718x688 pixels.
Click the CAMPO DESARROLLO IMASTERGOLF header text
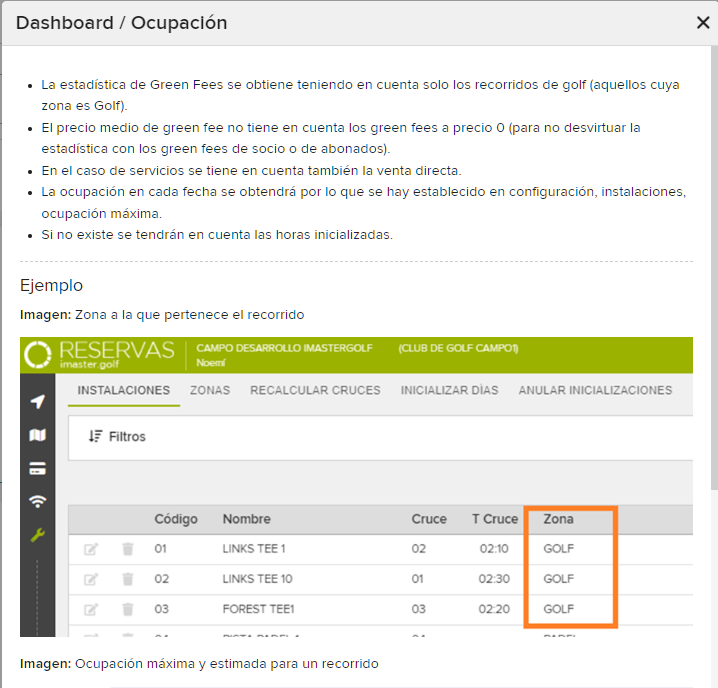pyautogui.click(x=284, y=348)
